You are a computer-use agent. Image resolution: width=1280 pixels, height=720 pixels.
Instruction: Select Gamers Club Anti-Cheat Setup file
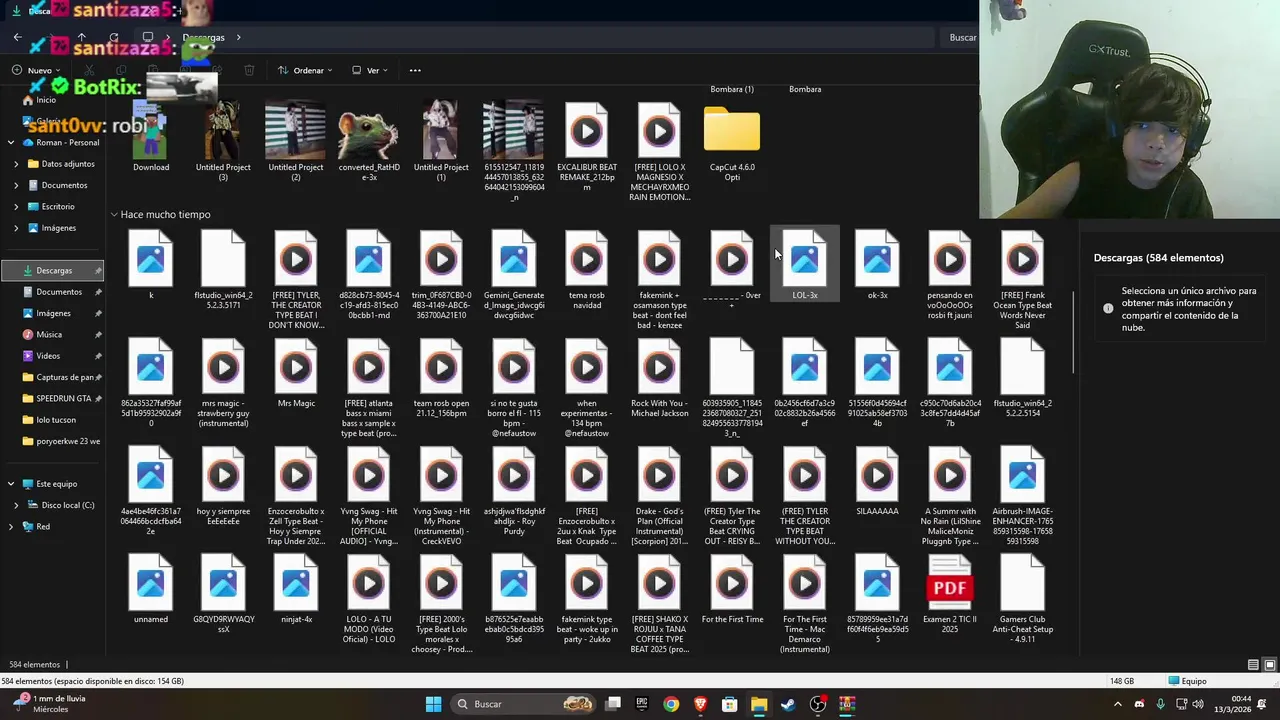pyautogui.click(x=1022, y=599)
